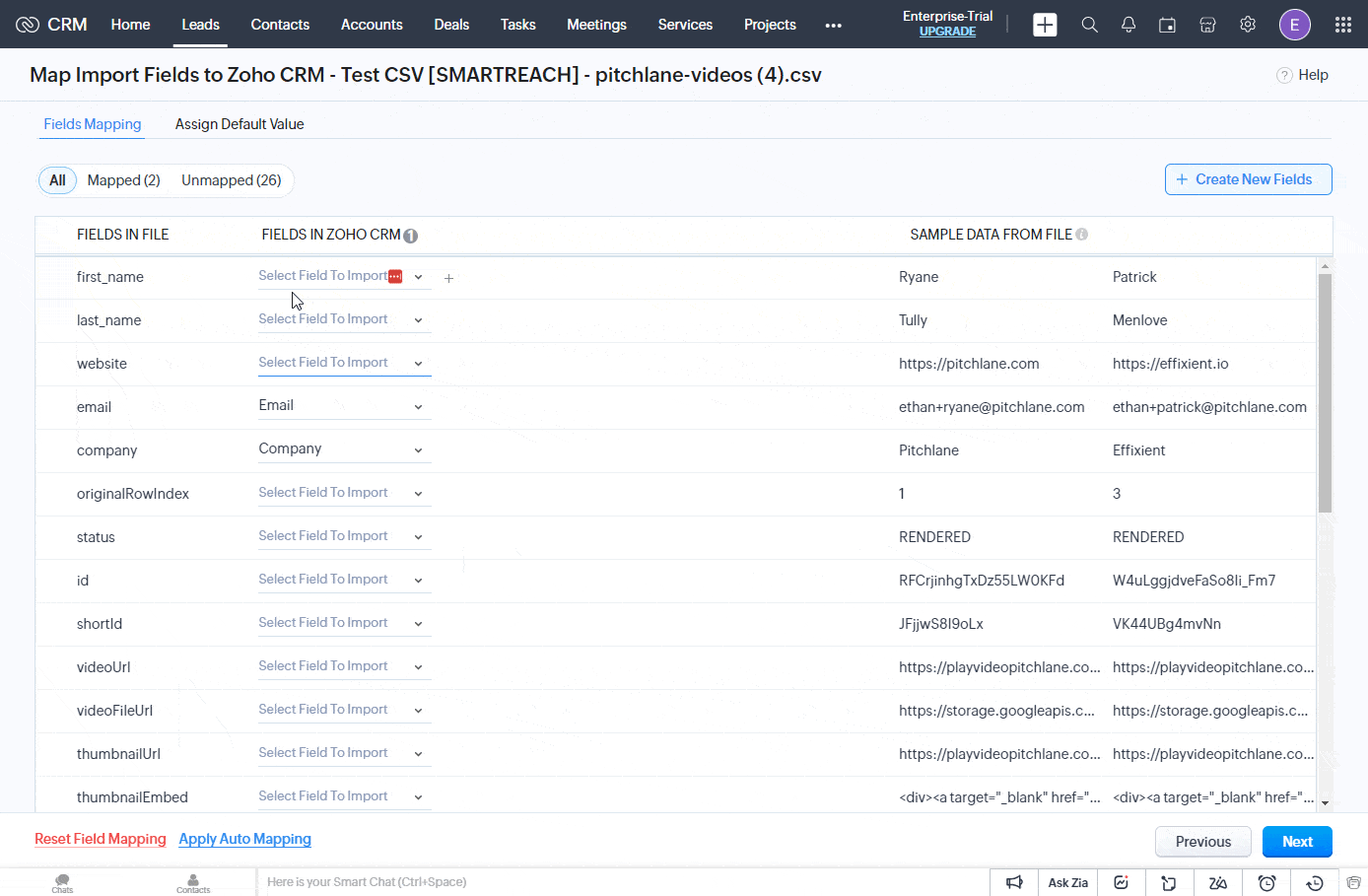Click the UPGRADE link
Screen dimensions: 1368x896
point(947,32)
